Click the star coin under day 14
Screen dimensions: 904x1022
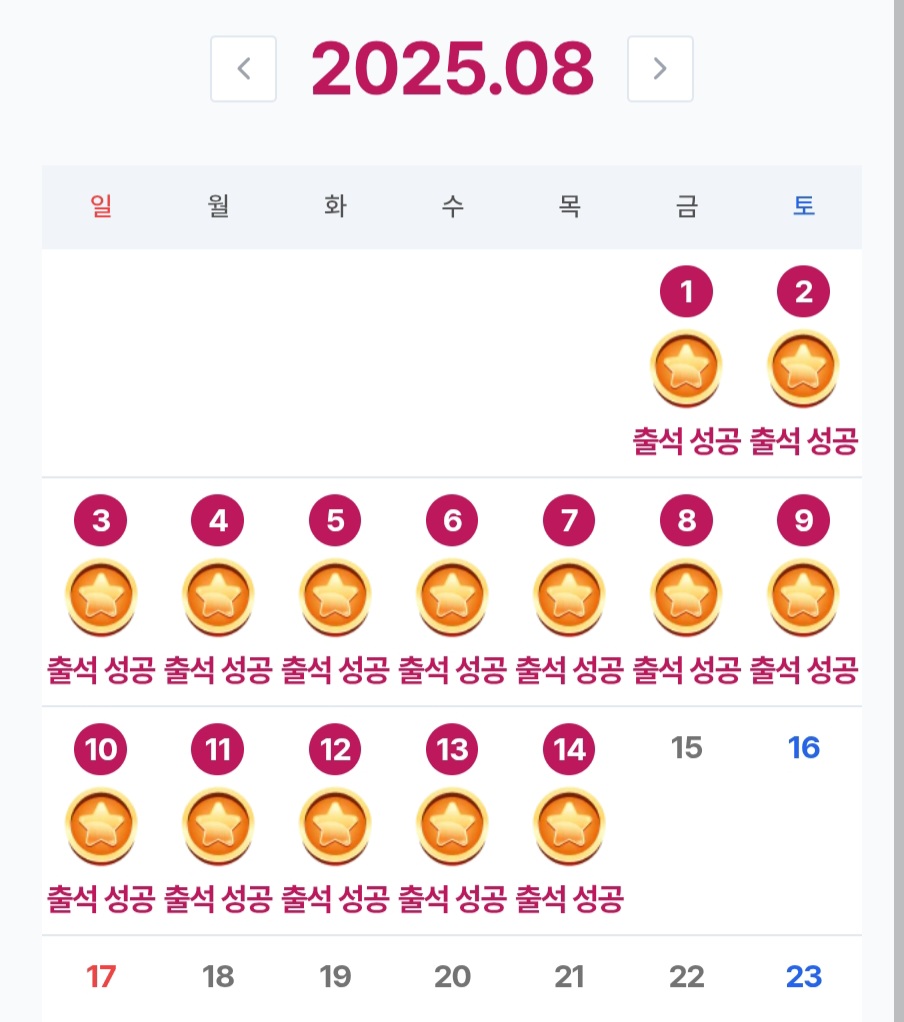pyautogui.click(x=569, y=825)
